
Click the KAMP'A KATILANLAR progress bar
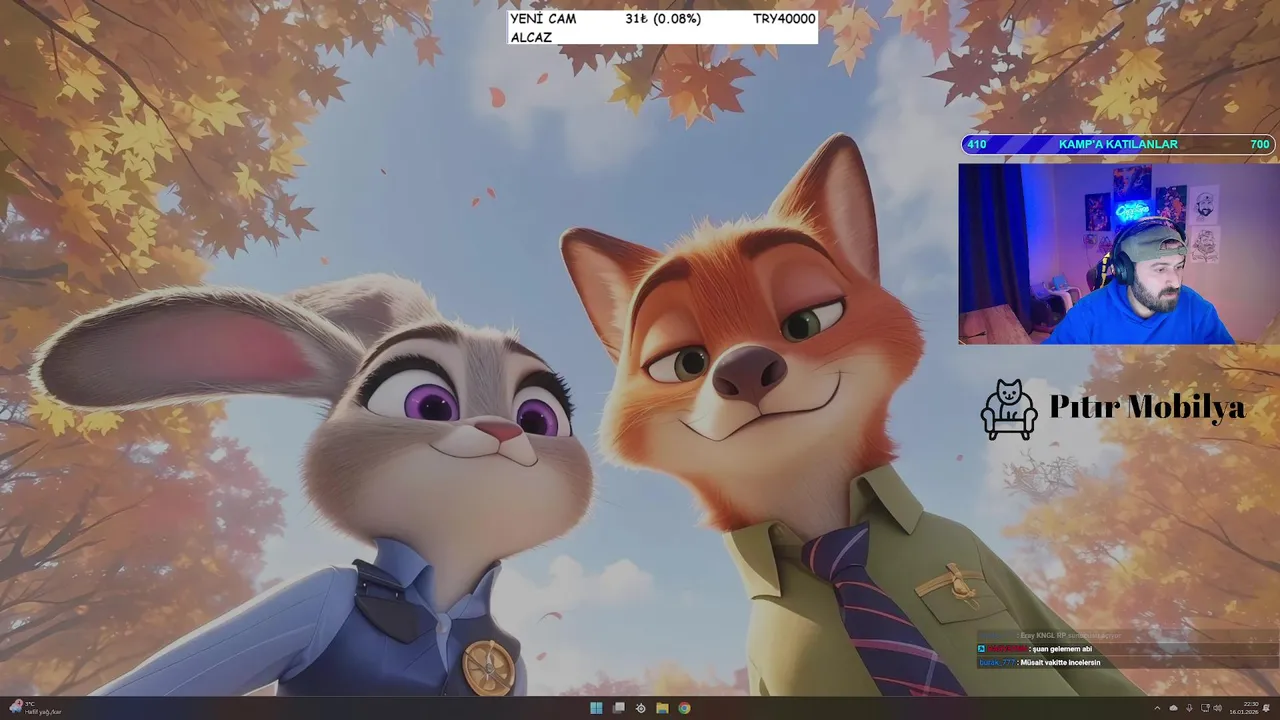point(1118,144)
